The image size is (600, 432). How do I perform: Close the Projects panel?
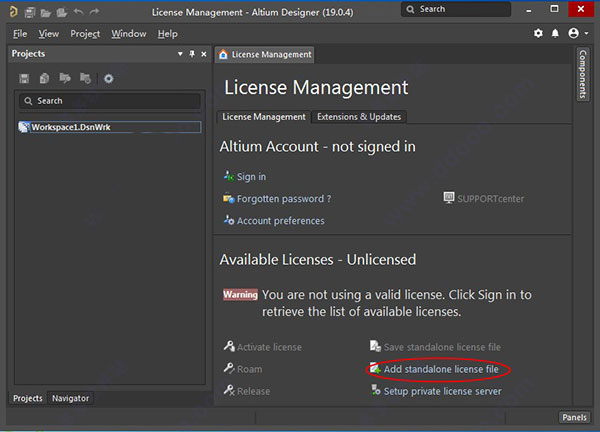click(204, 54)
